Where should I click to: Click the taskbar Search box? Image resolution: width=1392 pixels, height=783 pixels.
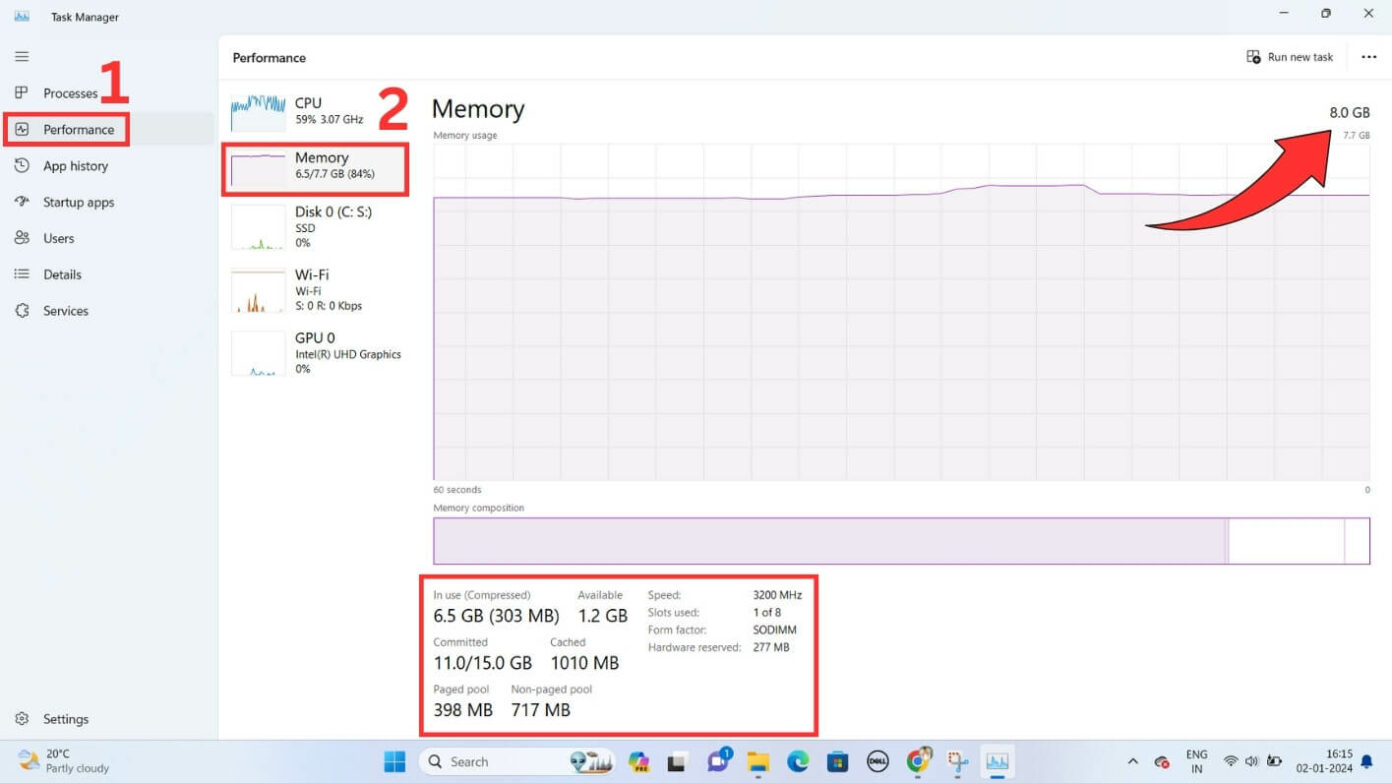pos(500,761)
